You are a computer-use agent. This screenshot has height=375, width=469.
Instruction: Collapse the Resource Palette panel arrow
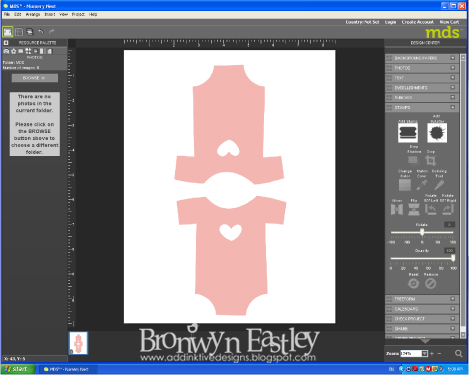coord(6,43)
